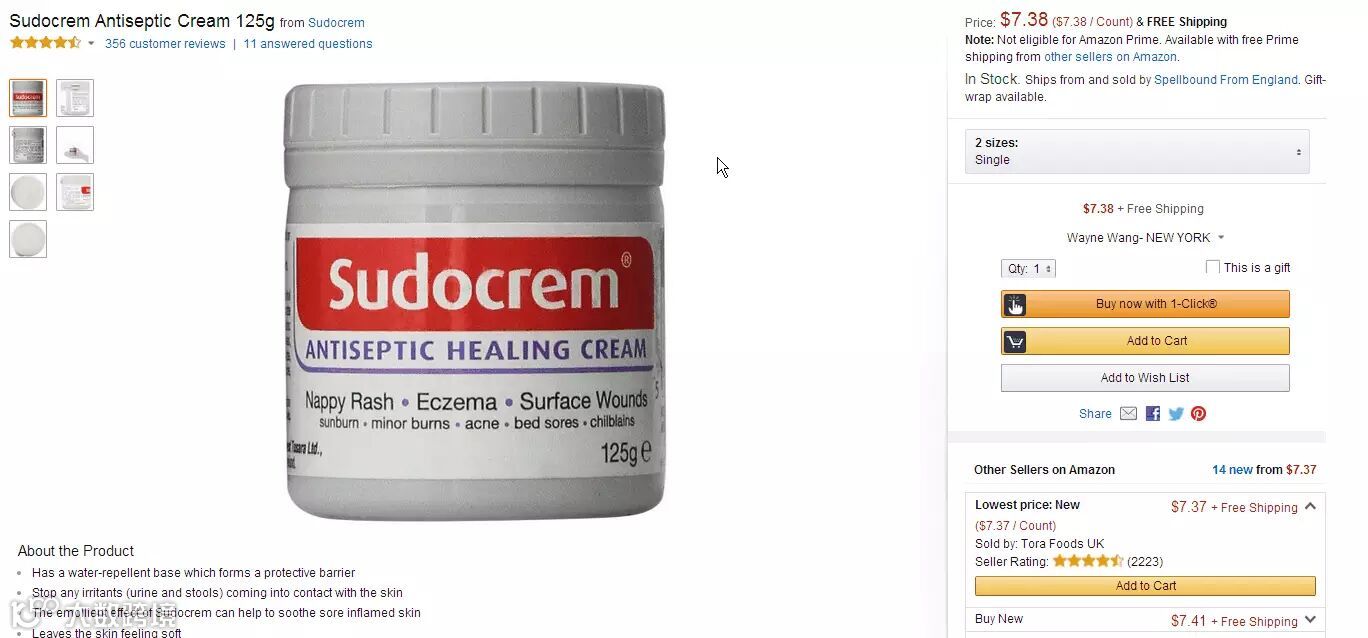Screen dimensions: 1368x638
Task: Collapse the Lowest price: New offer
Action: coord(1310,506)
